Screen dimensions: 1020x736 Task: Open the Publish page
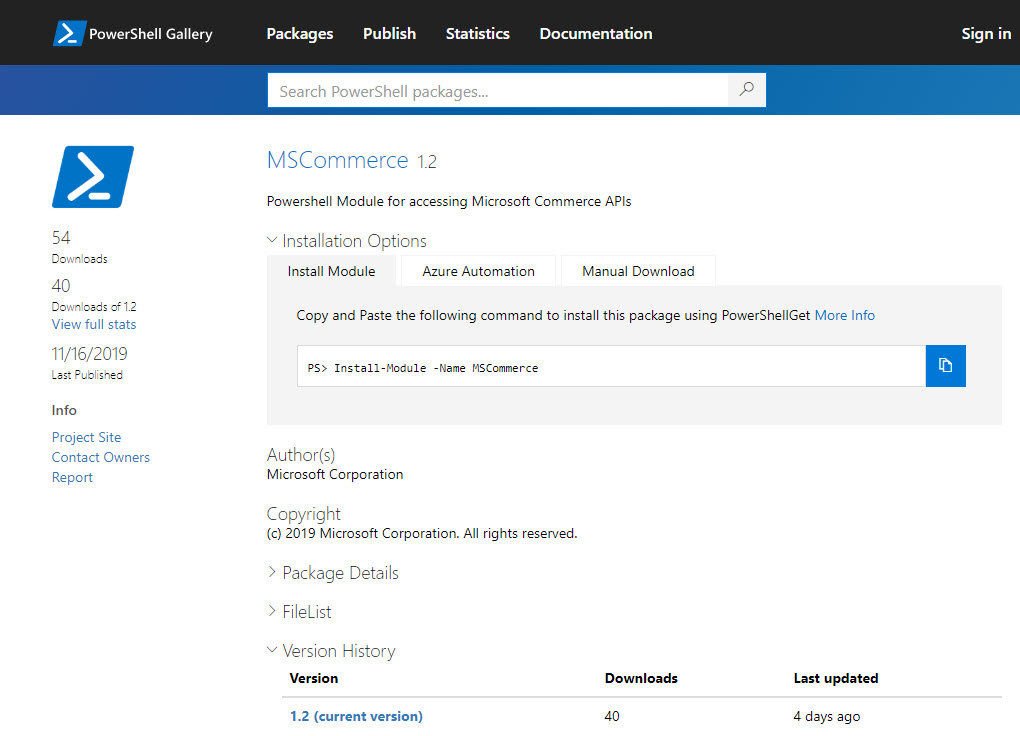(390, 34)
